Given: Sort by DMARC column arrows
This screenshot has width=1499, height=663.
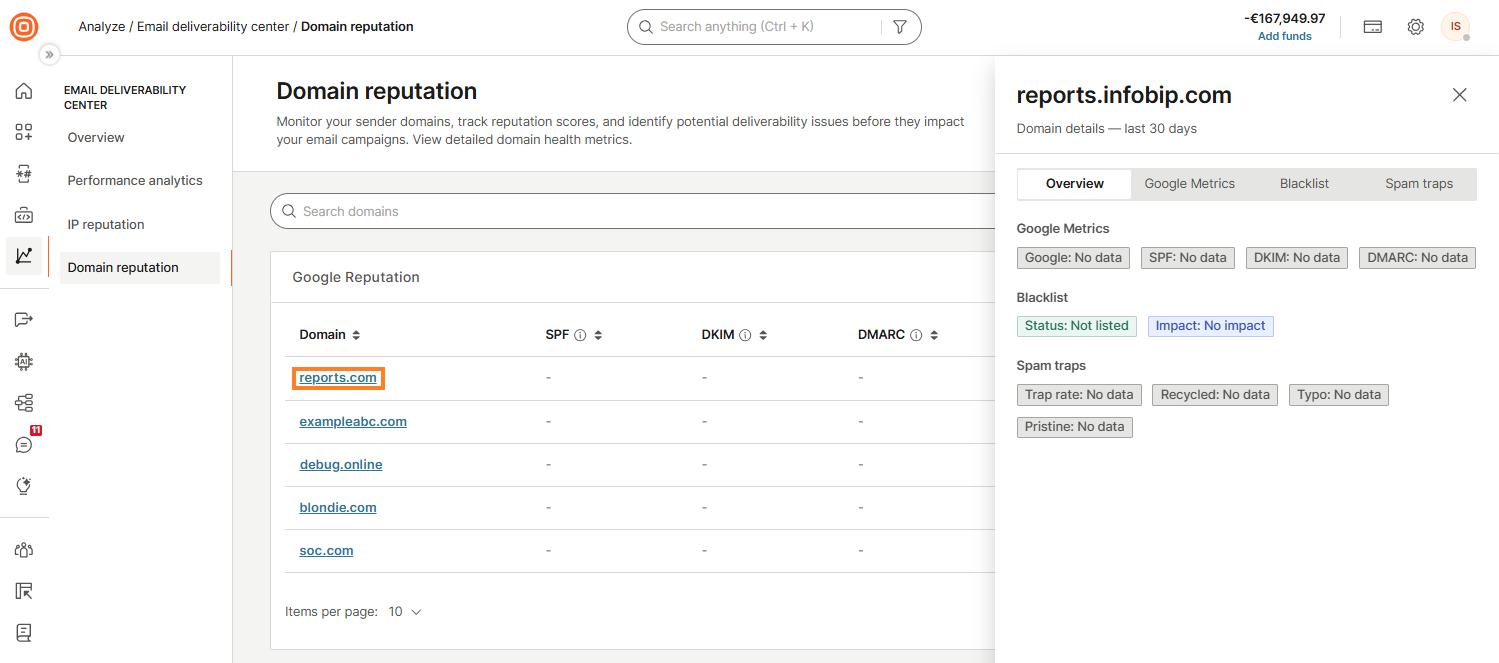Looking at the screenshot, I should pyautogui.click(x=936, y=335).
